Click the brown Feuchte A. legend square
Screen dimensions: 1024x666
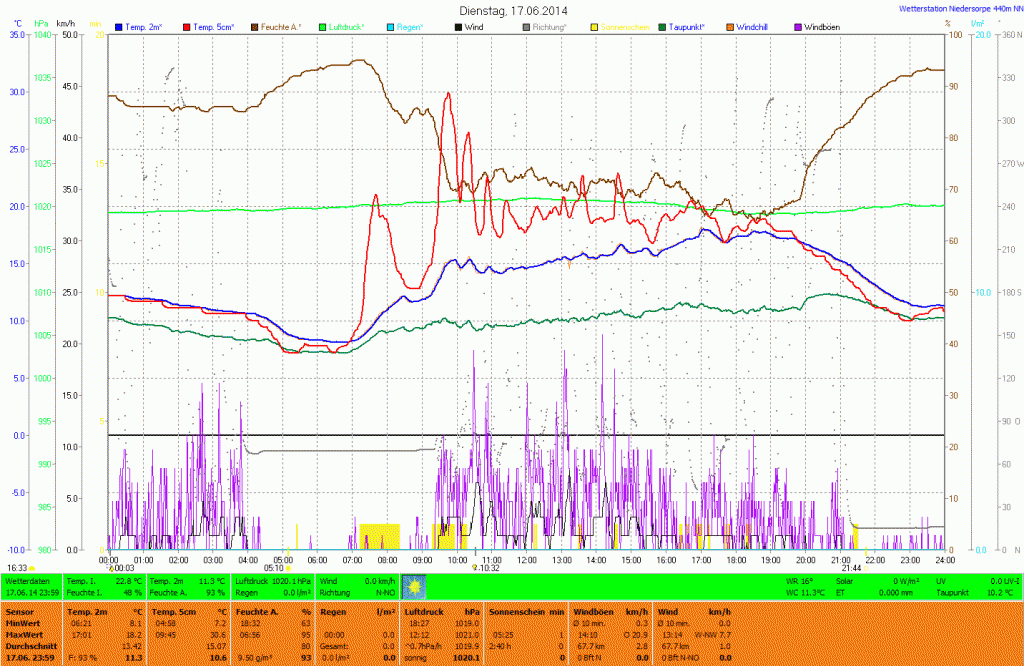[254, 26]
